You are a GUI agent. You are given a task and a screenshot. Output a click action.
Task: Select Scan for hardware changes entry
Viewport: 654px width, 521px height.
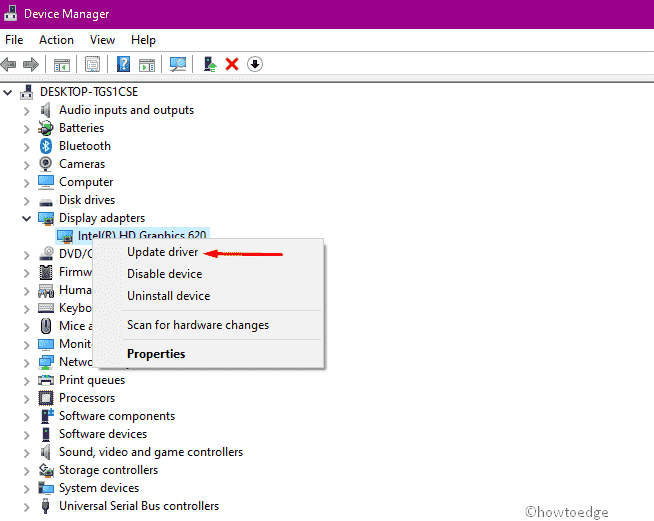198,325
